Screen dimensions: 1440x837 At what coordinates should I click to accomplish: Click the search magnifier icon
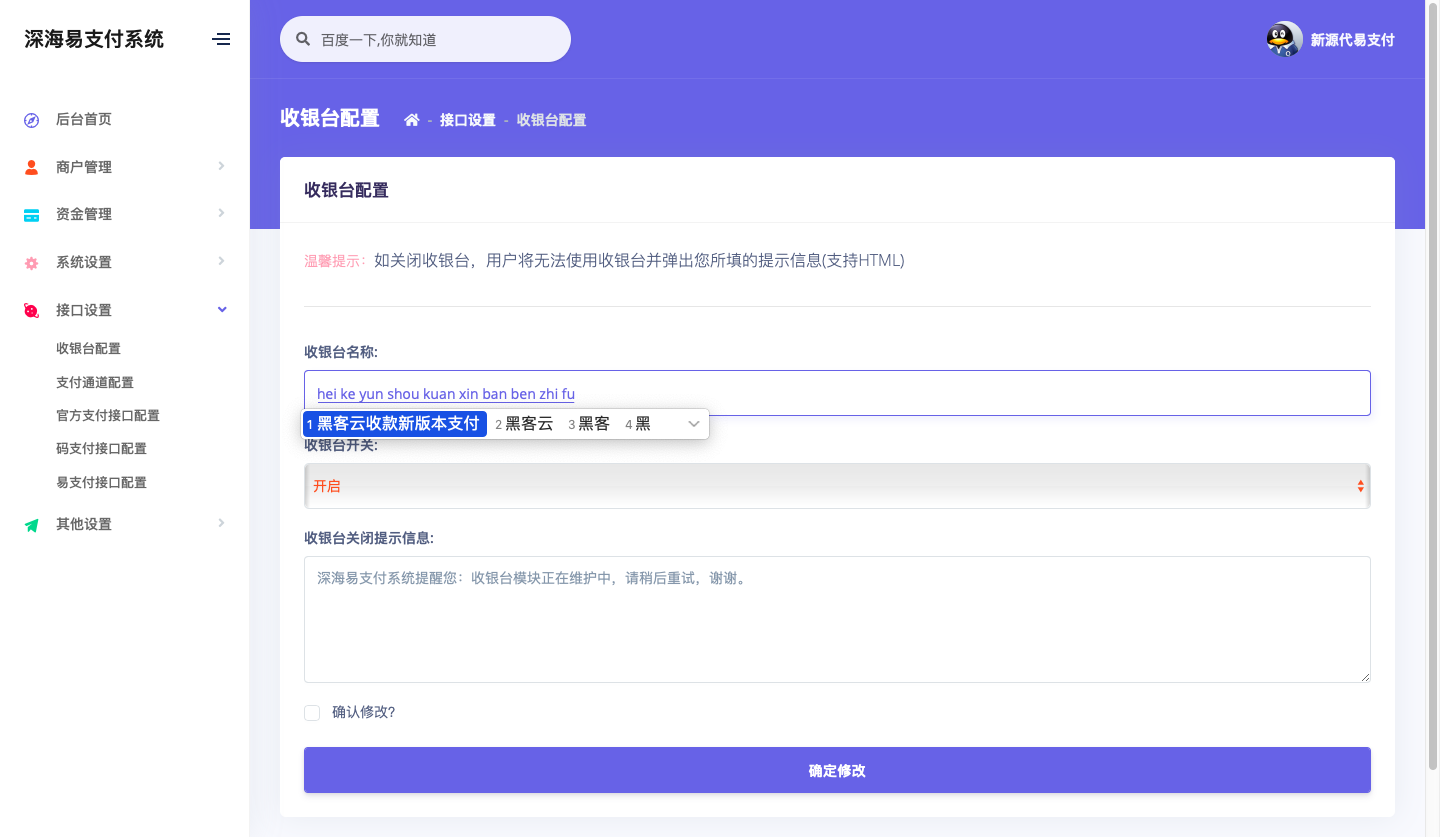303,40
